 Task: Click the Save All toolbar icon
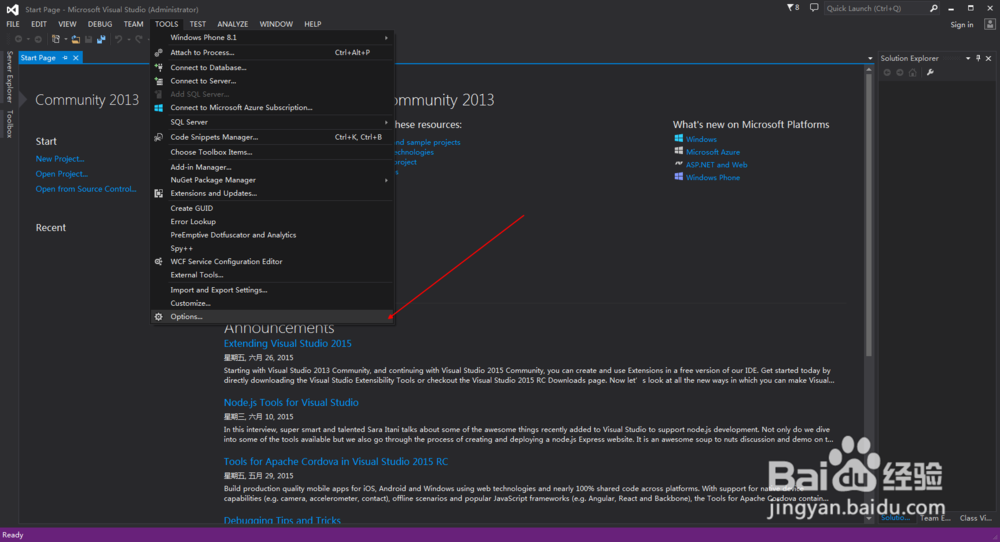coord(101,40)
